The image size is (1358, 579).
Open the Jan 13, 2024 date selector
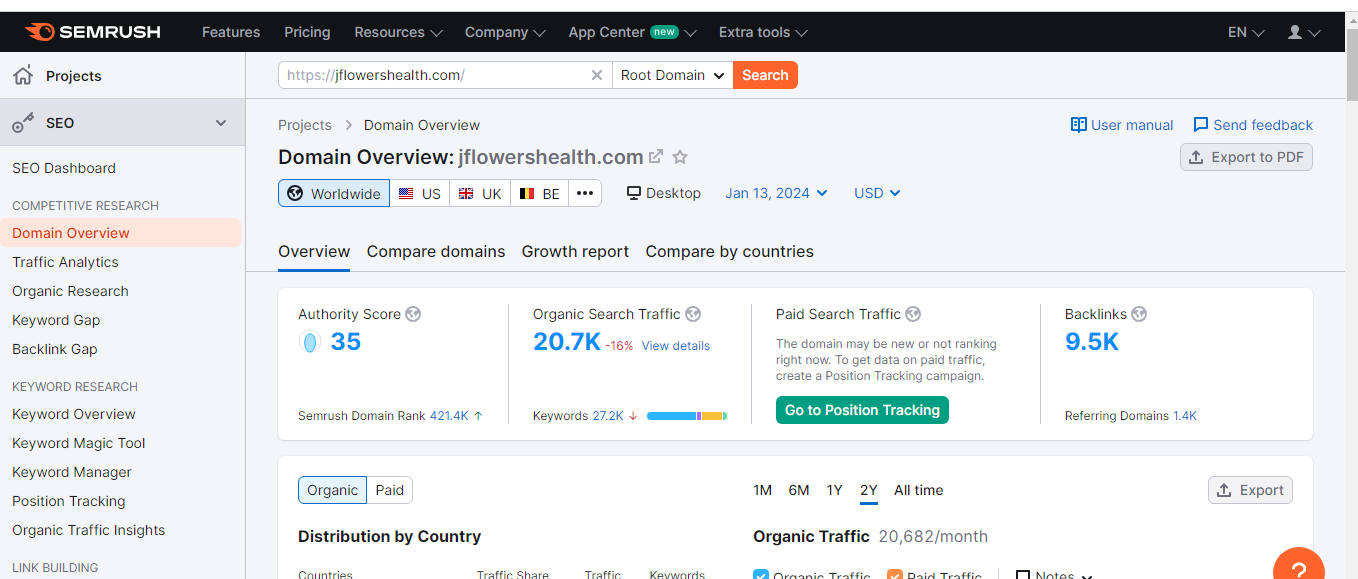coord(776,192)
